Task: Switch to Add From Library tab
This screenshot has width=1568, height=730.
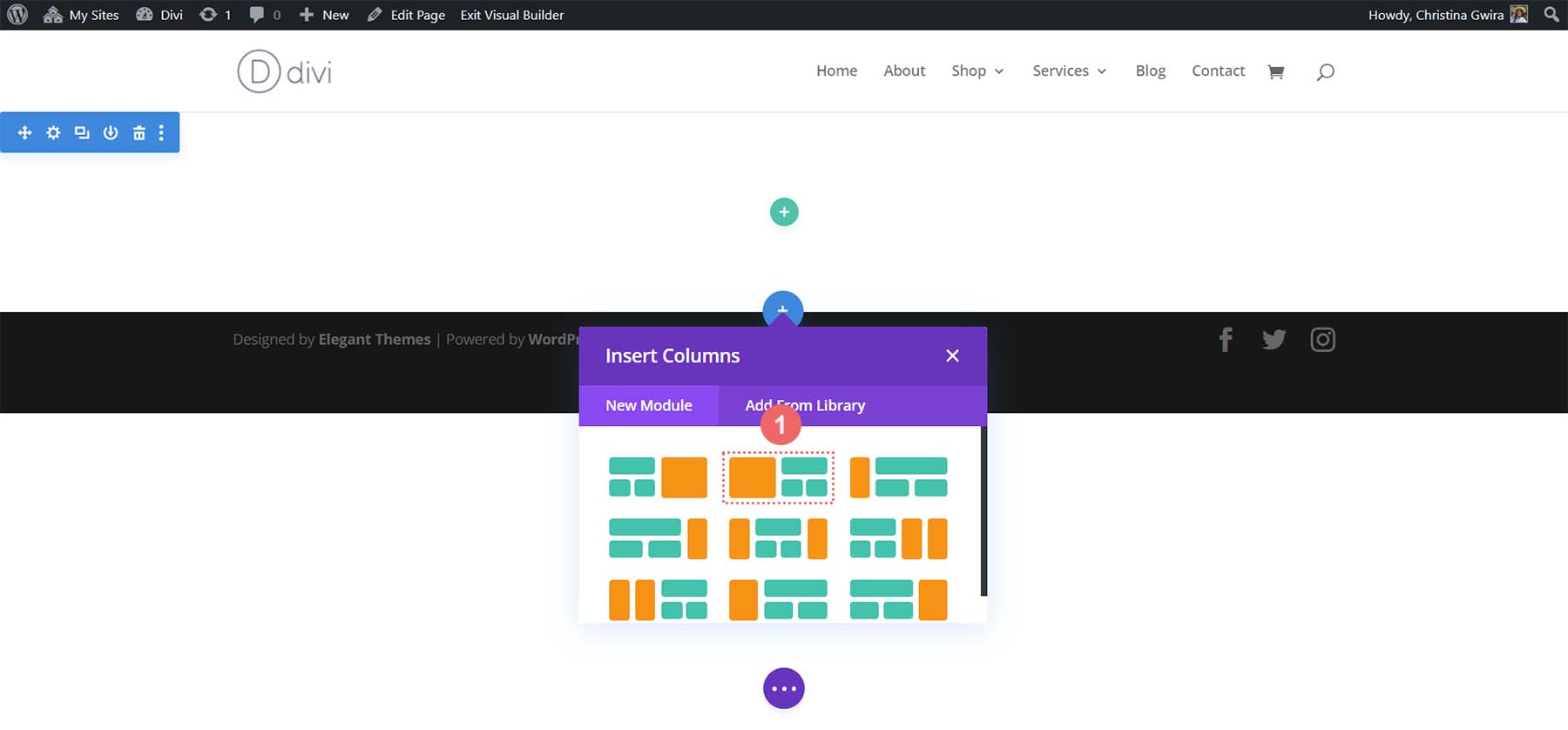Action: [805, 405]
